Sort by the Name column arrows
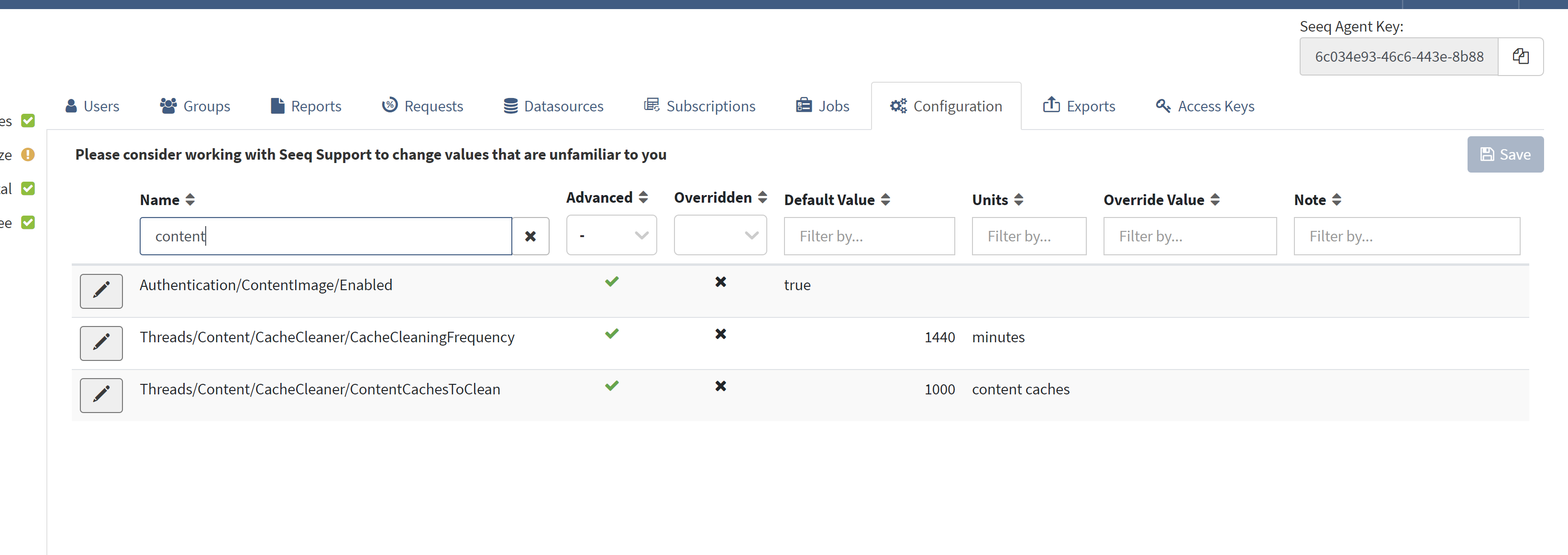This screenshot has height=555, width=1568. (190, 200)
